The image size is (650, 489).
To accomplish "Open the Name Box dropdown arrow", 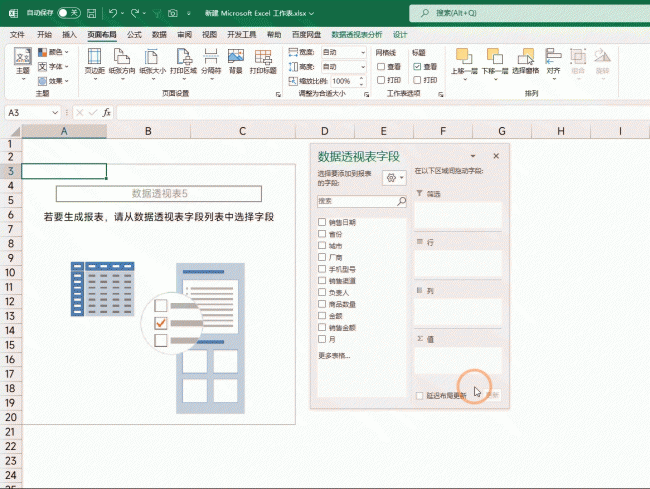I will point(55,113).
